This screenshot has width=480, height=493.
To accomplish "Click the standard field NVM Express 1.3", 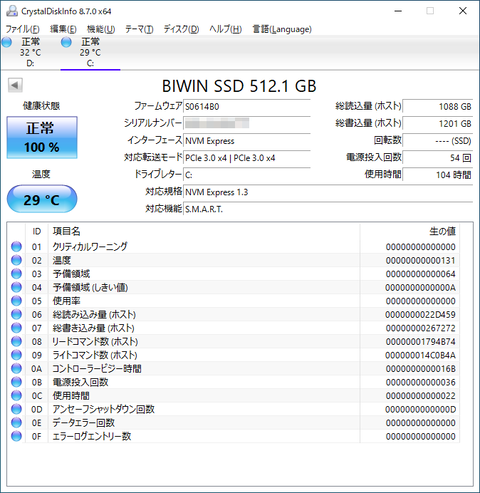I will [328, 192].
